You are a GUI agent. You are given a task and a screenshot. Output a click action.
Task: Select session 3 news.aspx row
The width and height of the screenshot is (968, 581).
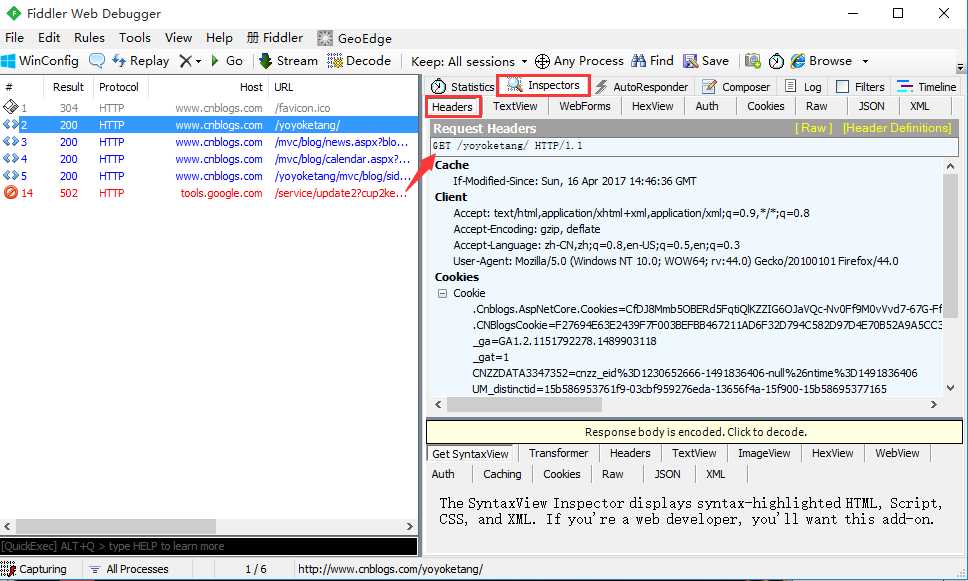click(x=209, y=142)
